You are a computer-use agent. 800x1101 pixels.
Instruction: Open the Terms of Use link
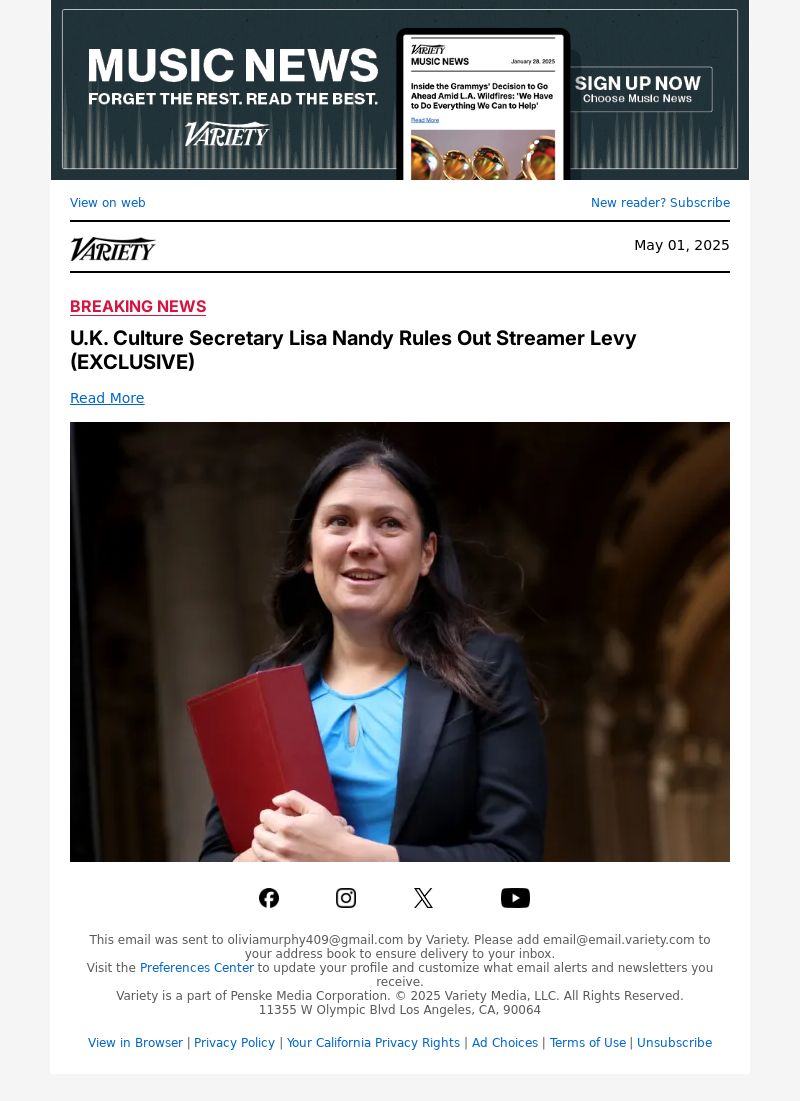point(587,1043)
